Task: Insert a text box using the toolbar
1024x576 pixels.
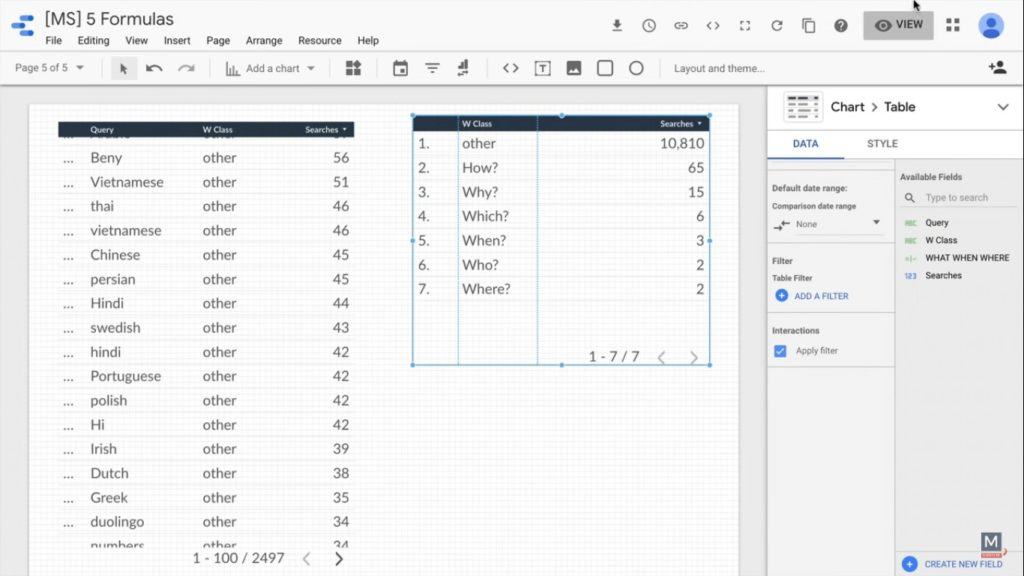Action: coord(543,68)
